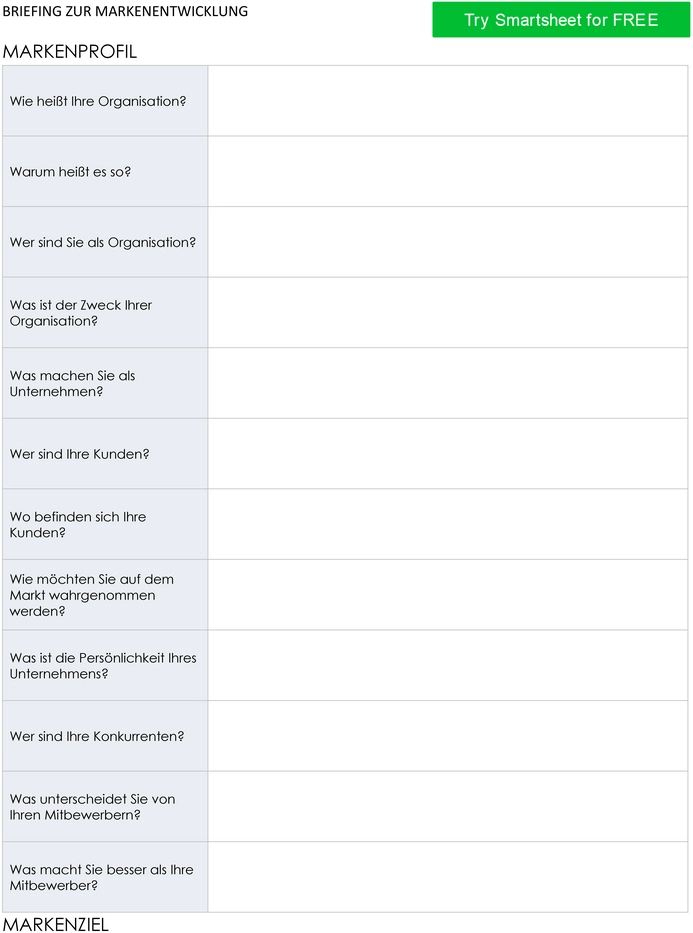Select answer cell for 'Was unterscheidet Sie von Ihren Mitbewerbern?'

click(448, 806)
